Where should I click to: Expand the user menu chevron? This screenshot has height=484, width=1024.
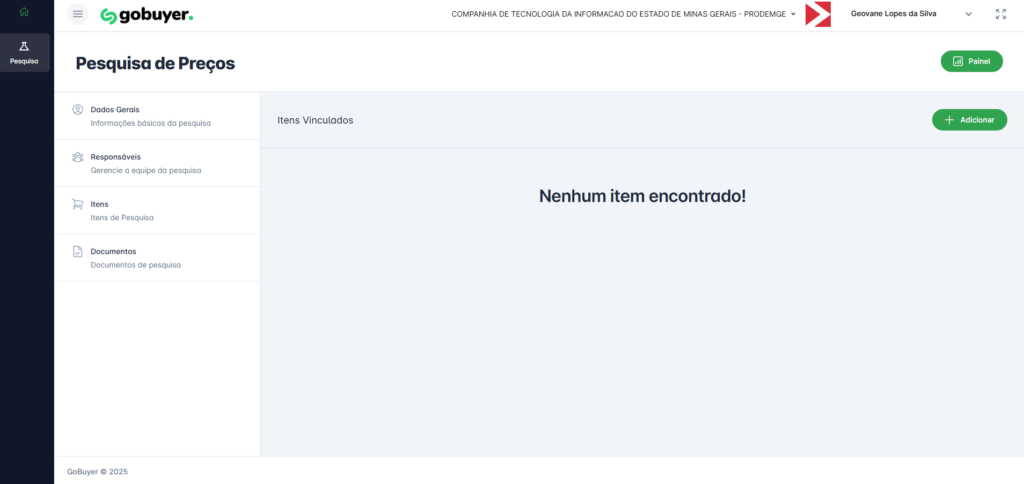(968, 14)
